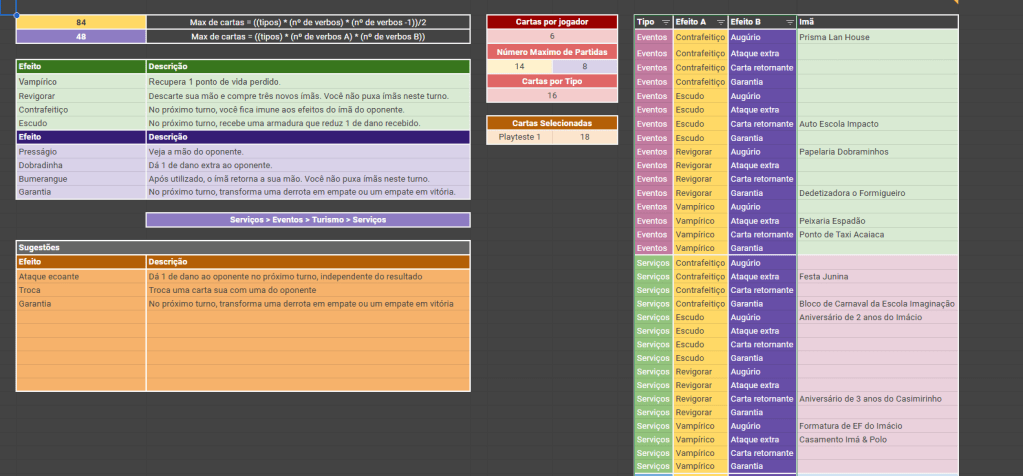This screenshot has width=1023, height=476.
Task: Open the Efeito A column filter
Action: point(718,22)
